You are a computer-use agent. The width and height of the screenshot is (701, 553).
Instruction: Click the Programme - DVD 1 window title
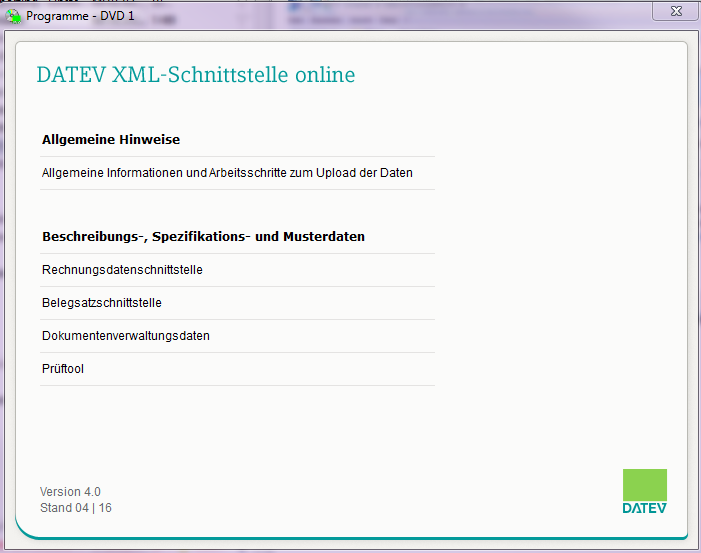coord(80,16)
